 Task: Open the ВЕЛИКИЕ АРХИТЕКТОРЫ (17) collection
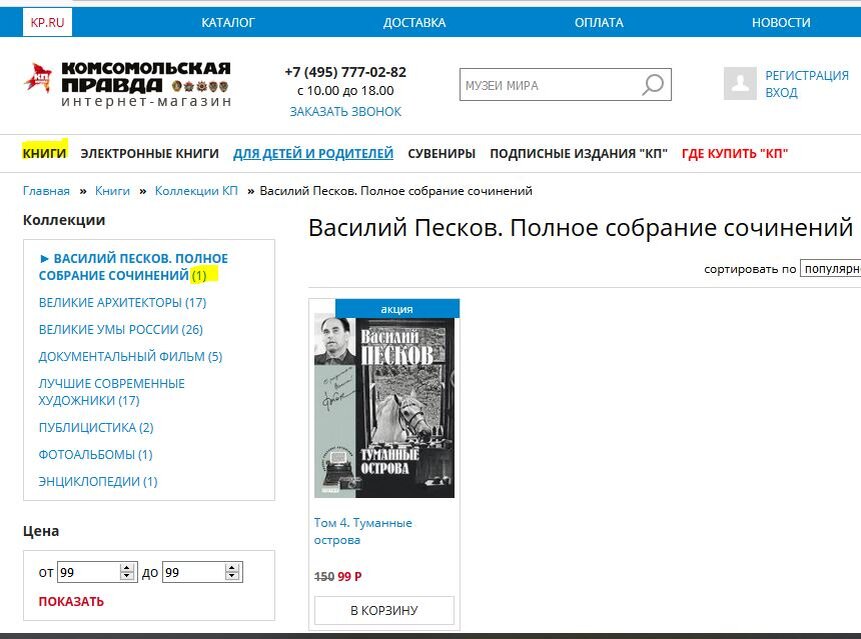tap(122, 302)
